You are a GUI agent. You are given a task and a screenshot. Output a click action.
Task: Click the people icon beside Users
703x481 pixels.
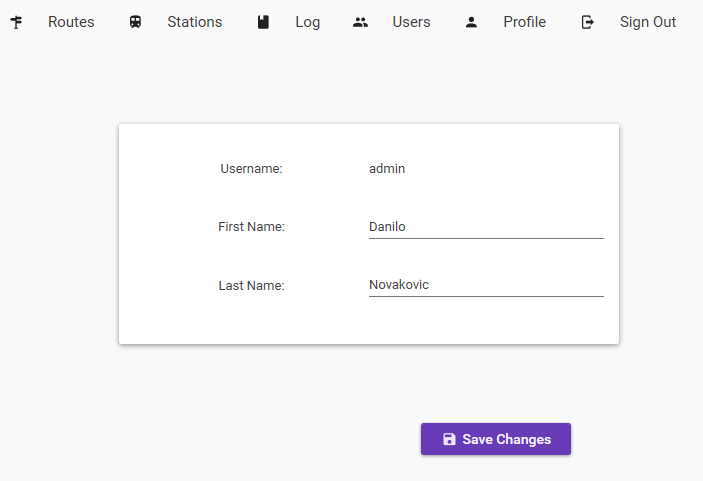[x=360, y=22]
